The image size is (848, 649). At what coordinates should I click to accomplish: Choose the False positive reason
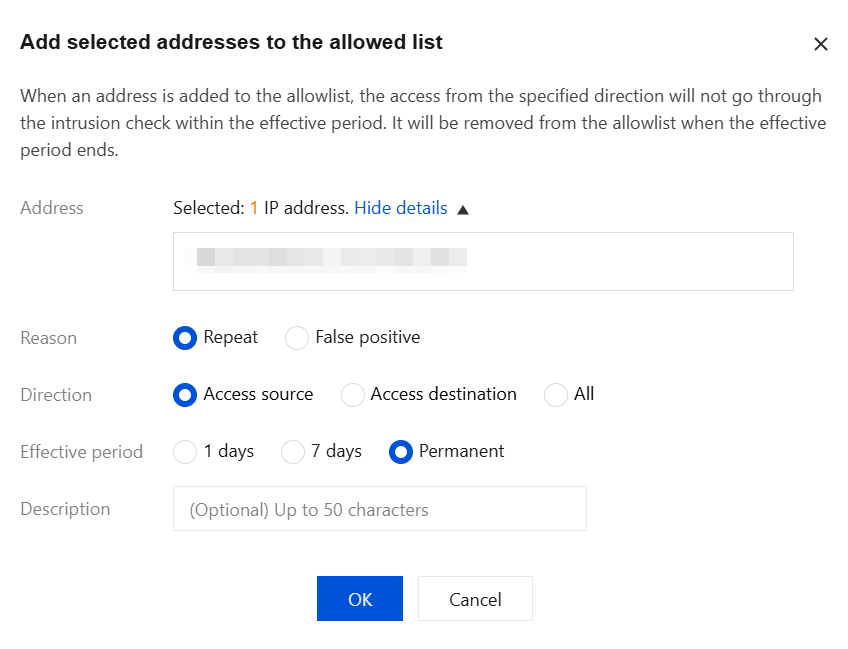pos(297,338)
